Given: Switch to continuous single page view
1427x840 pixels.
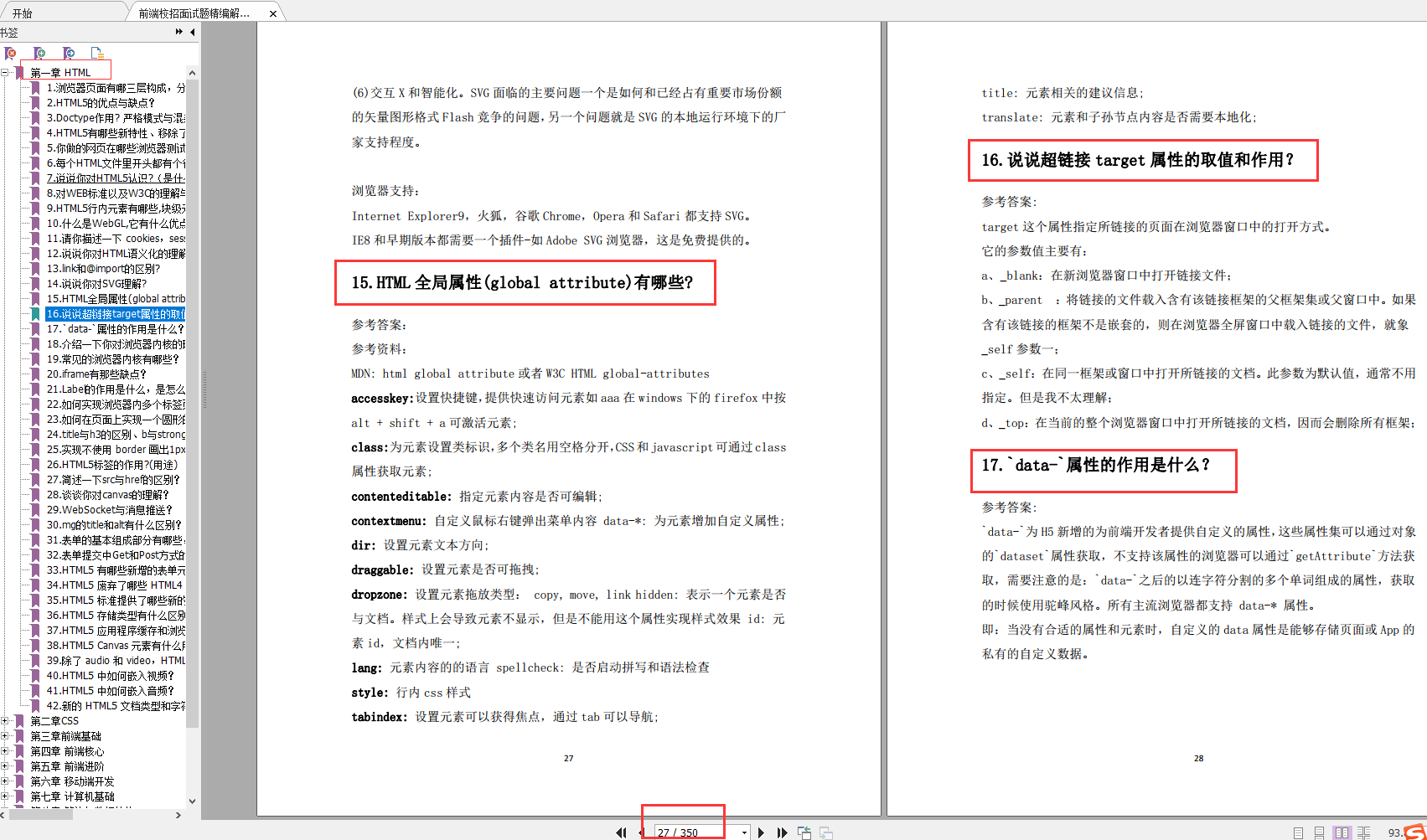Looking at the screenshot, I should click(1320, 832).
